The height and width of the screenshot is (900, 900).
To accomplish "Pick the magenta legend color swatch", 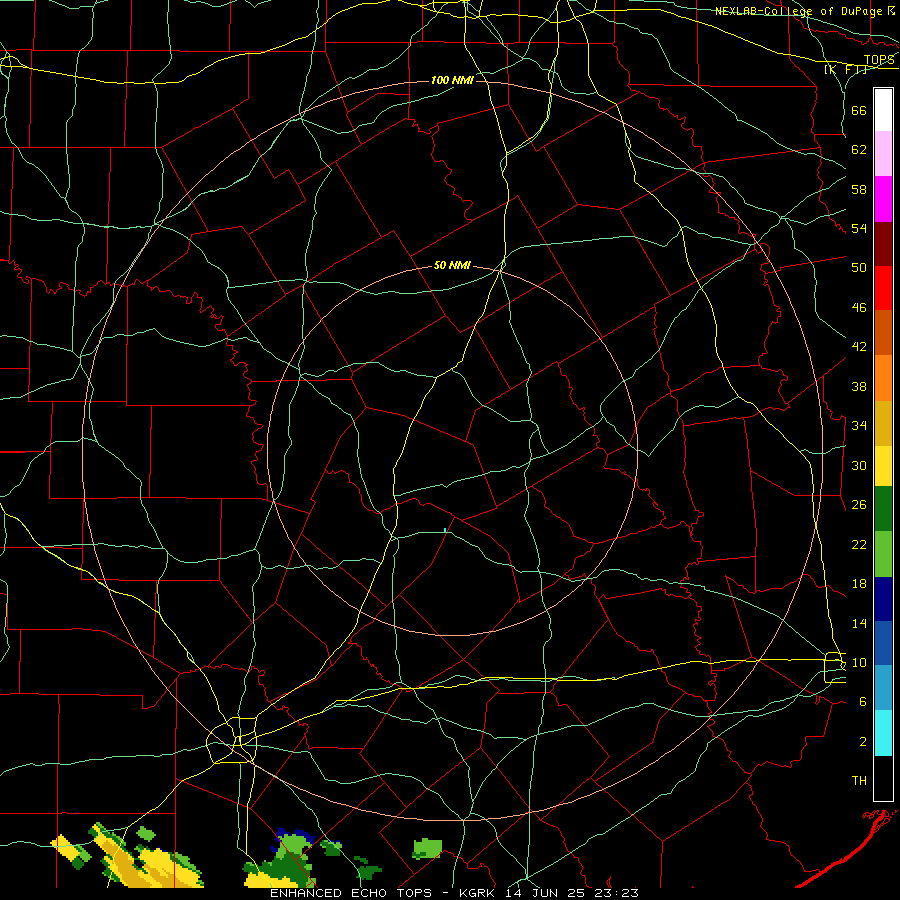I will (883, 199).
